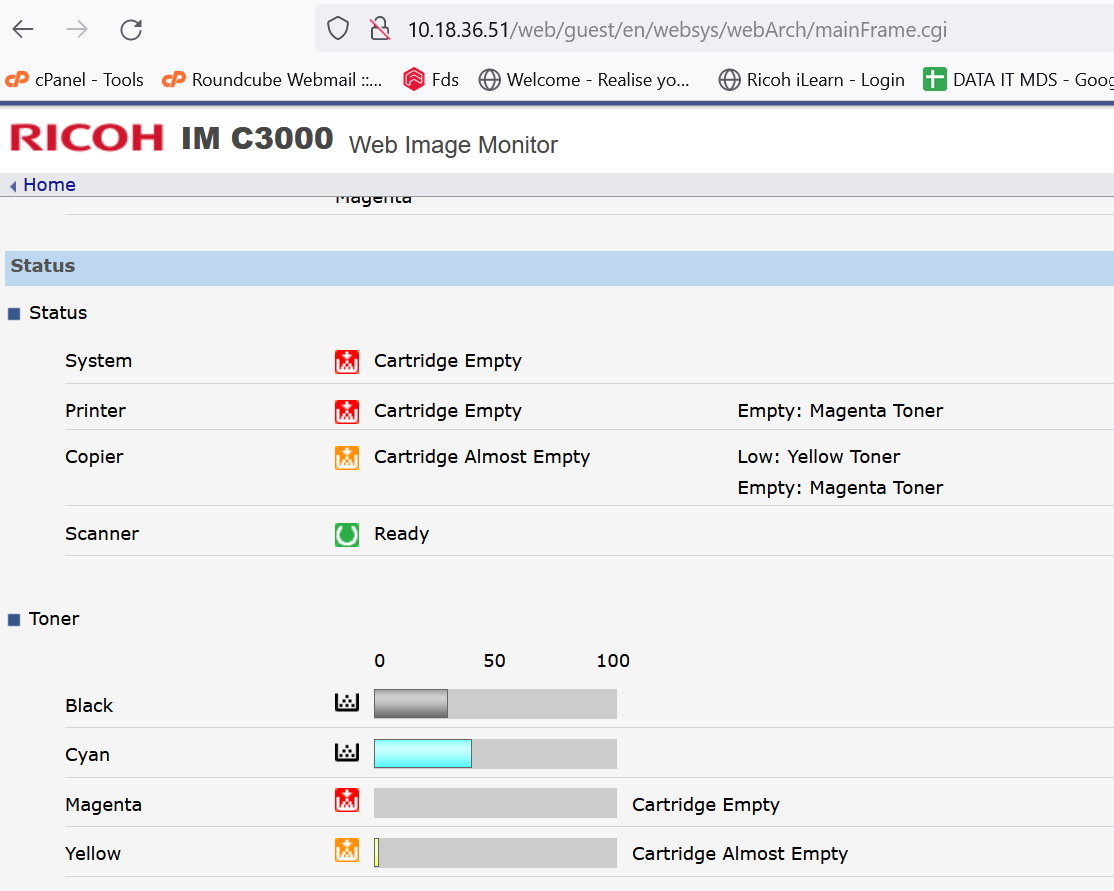Click System 'Cartridge Empty' status text

[448, 361]
